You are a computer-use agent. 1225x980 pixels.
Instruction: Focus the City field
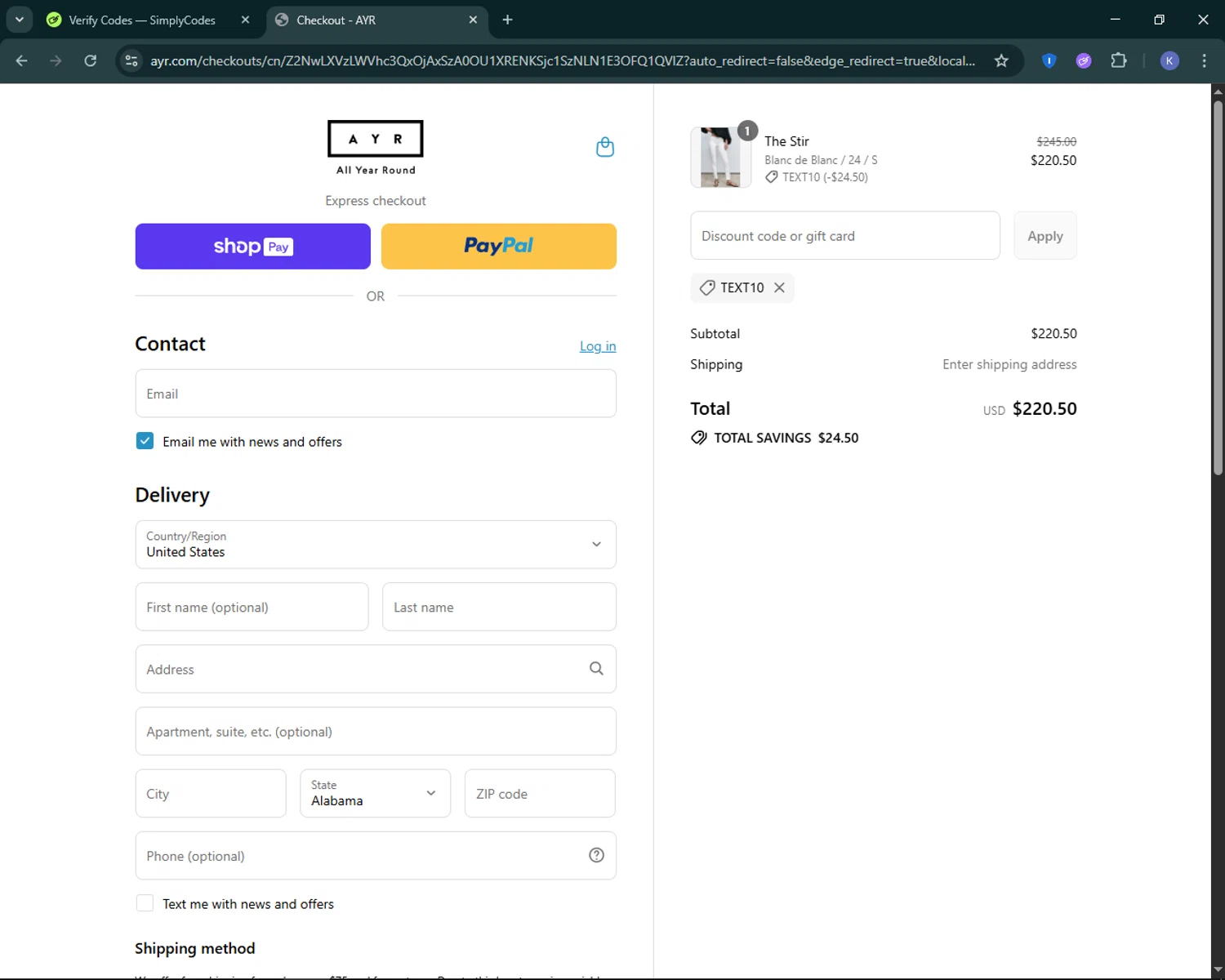click(211, 793)
